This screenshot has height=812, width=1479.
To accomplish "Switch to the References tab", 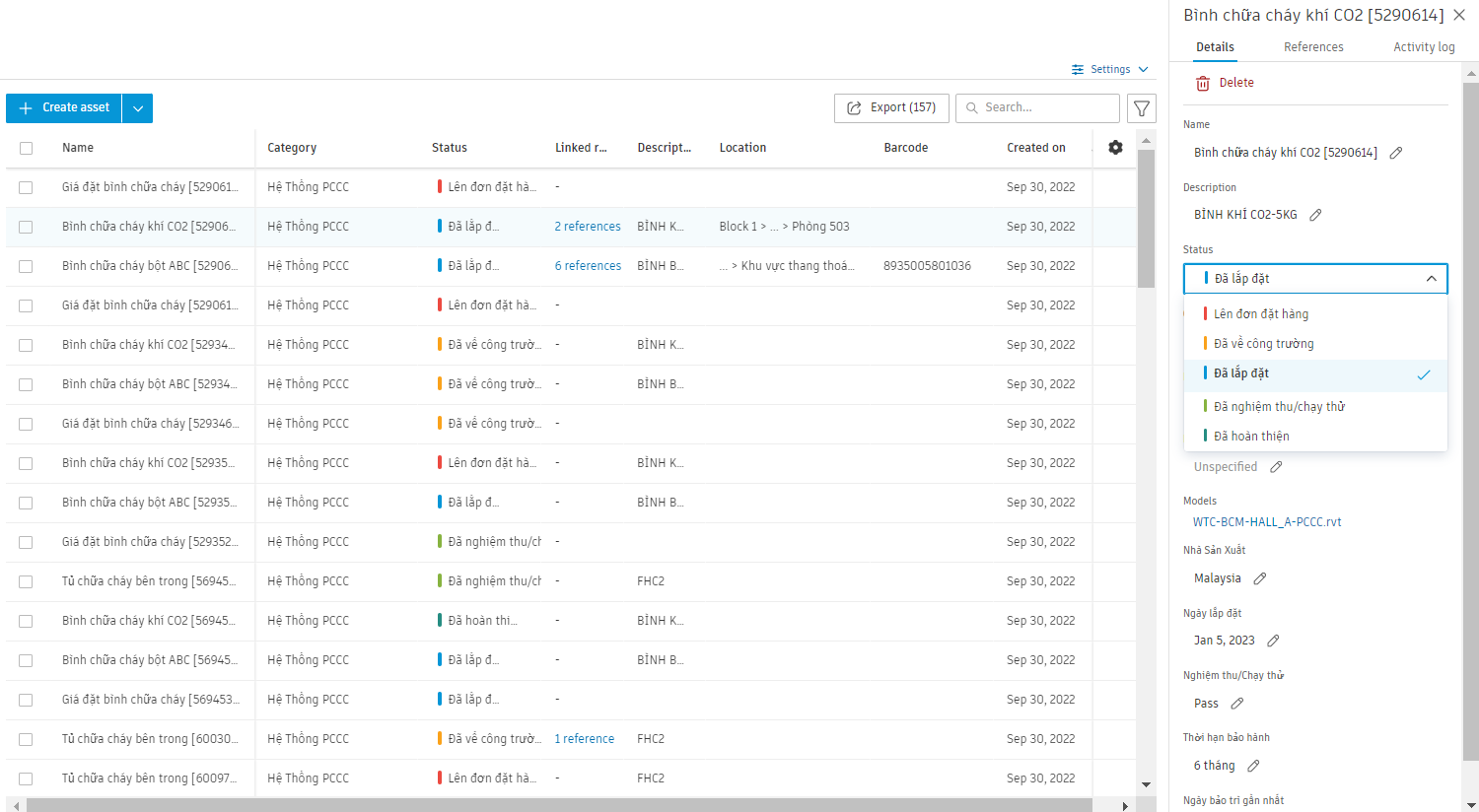I will tap(1313, 47).
